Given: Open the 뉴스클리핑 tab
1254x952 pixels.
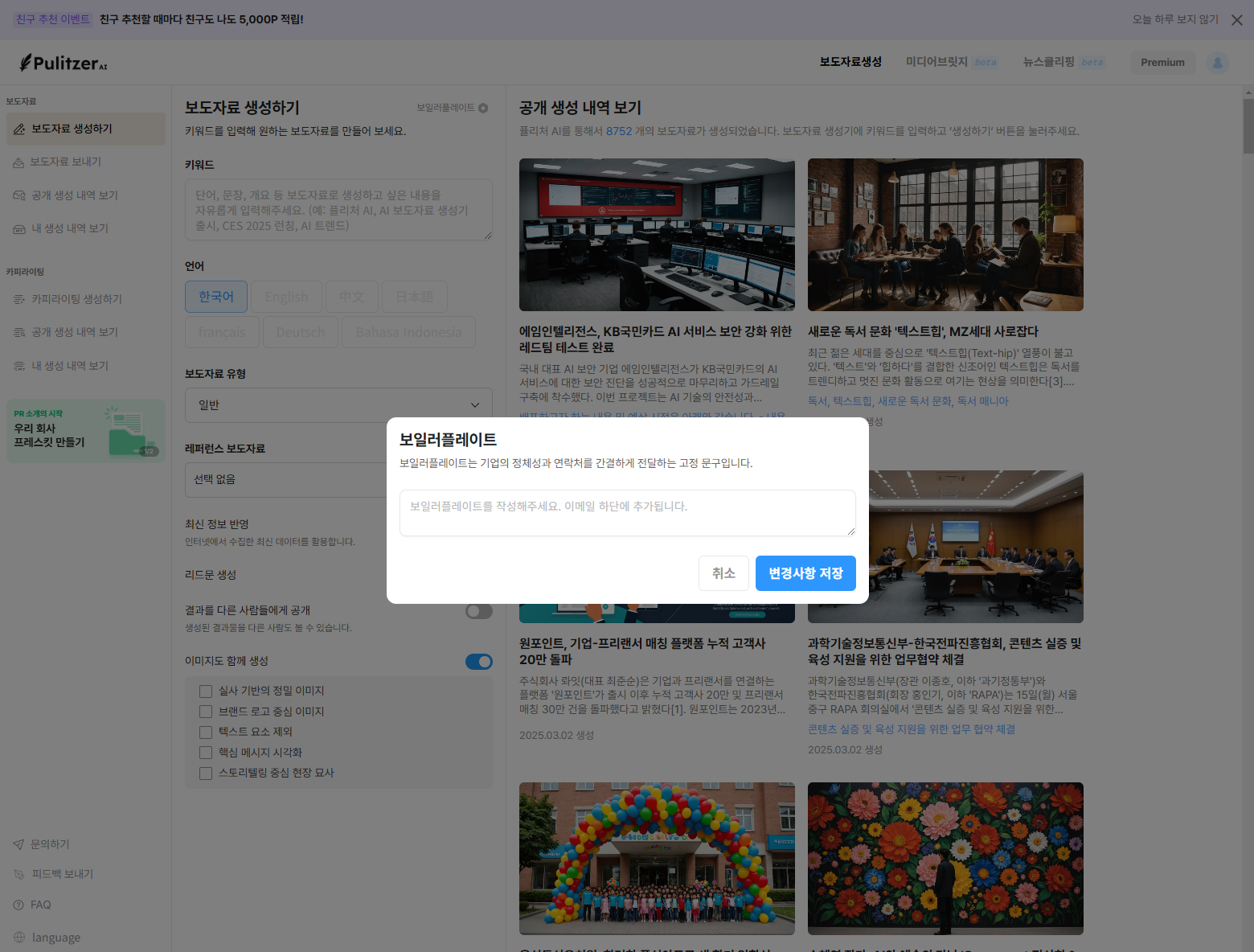Looking at the screenshot, I should pos(1048,62).
